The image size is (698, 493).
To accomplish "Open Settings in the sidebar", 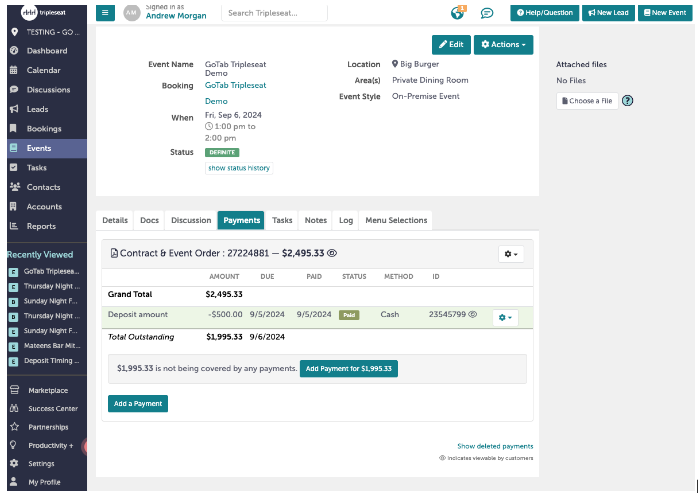I will [41, 464].
